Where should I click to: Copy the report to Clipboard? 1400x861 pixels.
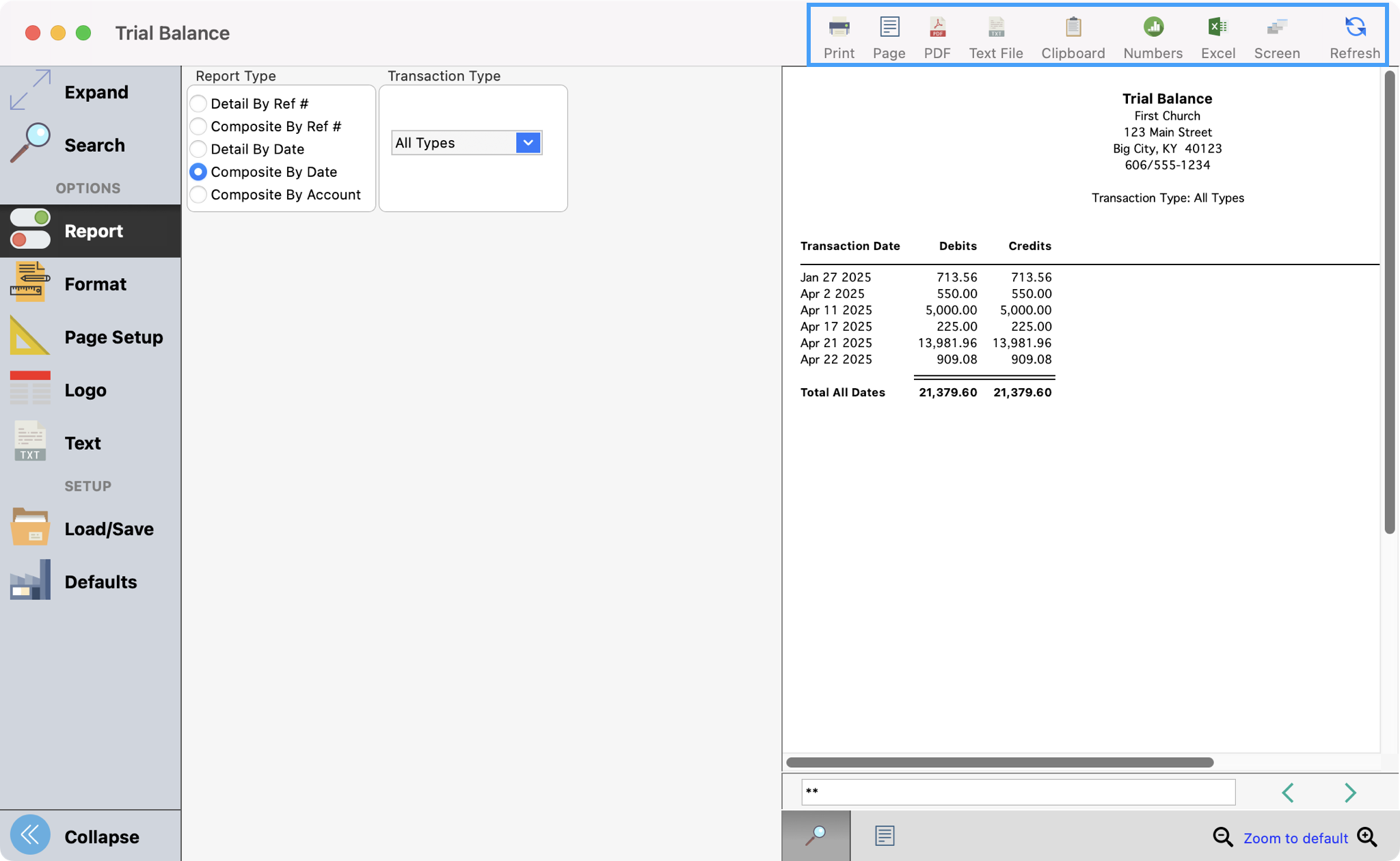pos(1072,34)
